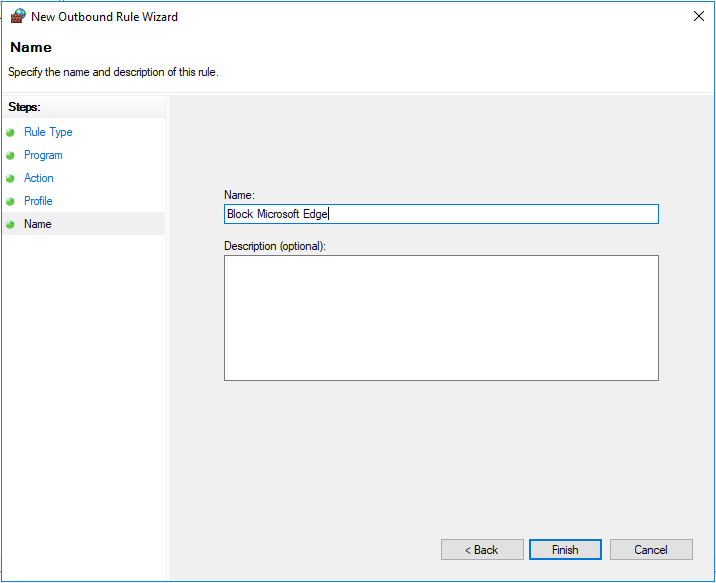Screen dimensions: 716x583
Task: Click the green bullet beside Name step
Action: (x=11, y=224)
